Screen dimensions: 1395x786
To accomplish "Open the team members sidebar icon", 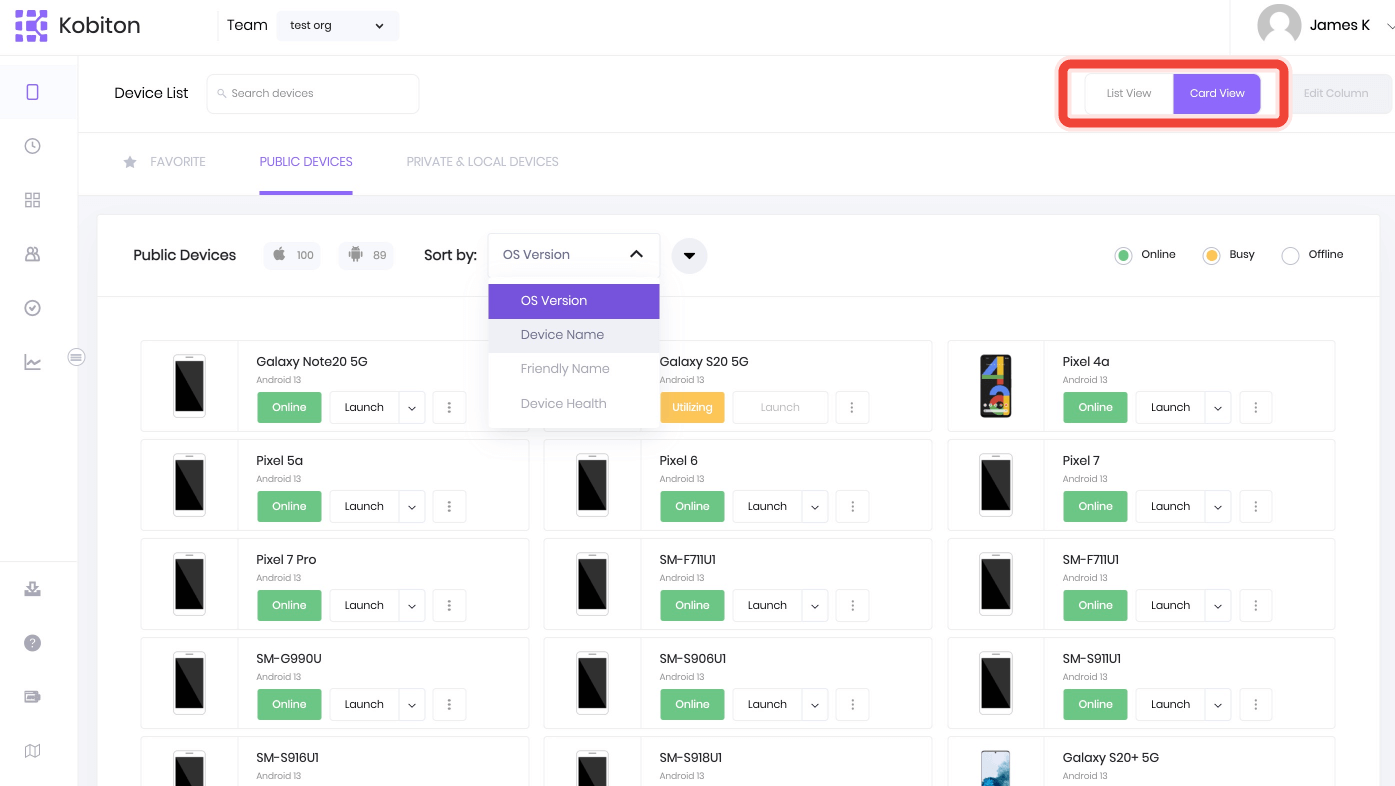I will (32, 254).
